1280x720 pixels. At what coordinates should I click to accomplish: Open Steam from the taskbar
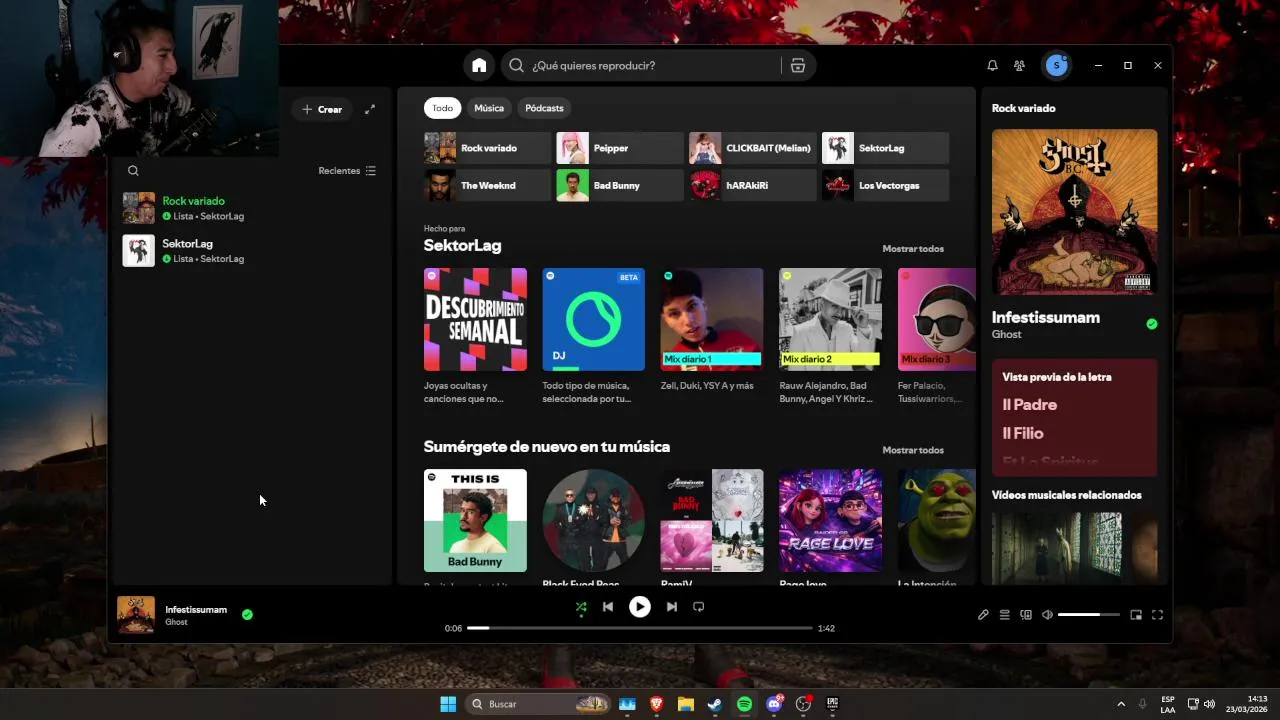tap(715, 704)
